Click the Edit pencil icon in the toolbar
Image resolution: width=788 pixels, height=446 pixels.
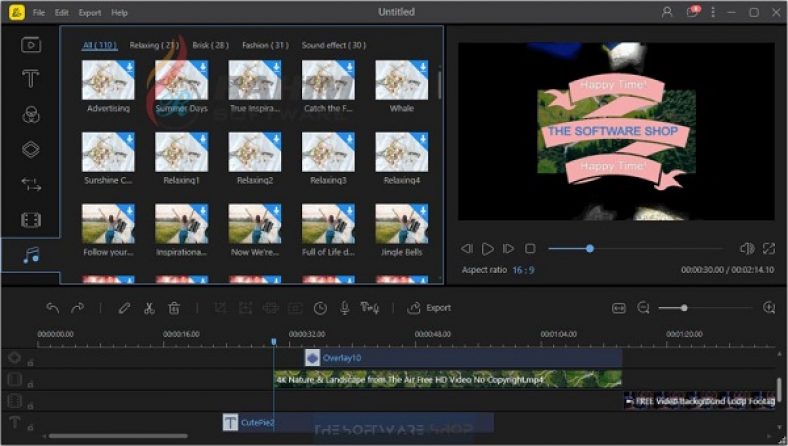[x=124, y=308]
